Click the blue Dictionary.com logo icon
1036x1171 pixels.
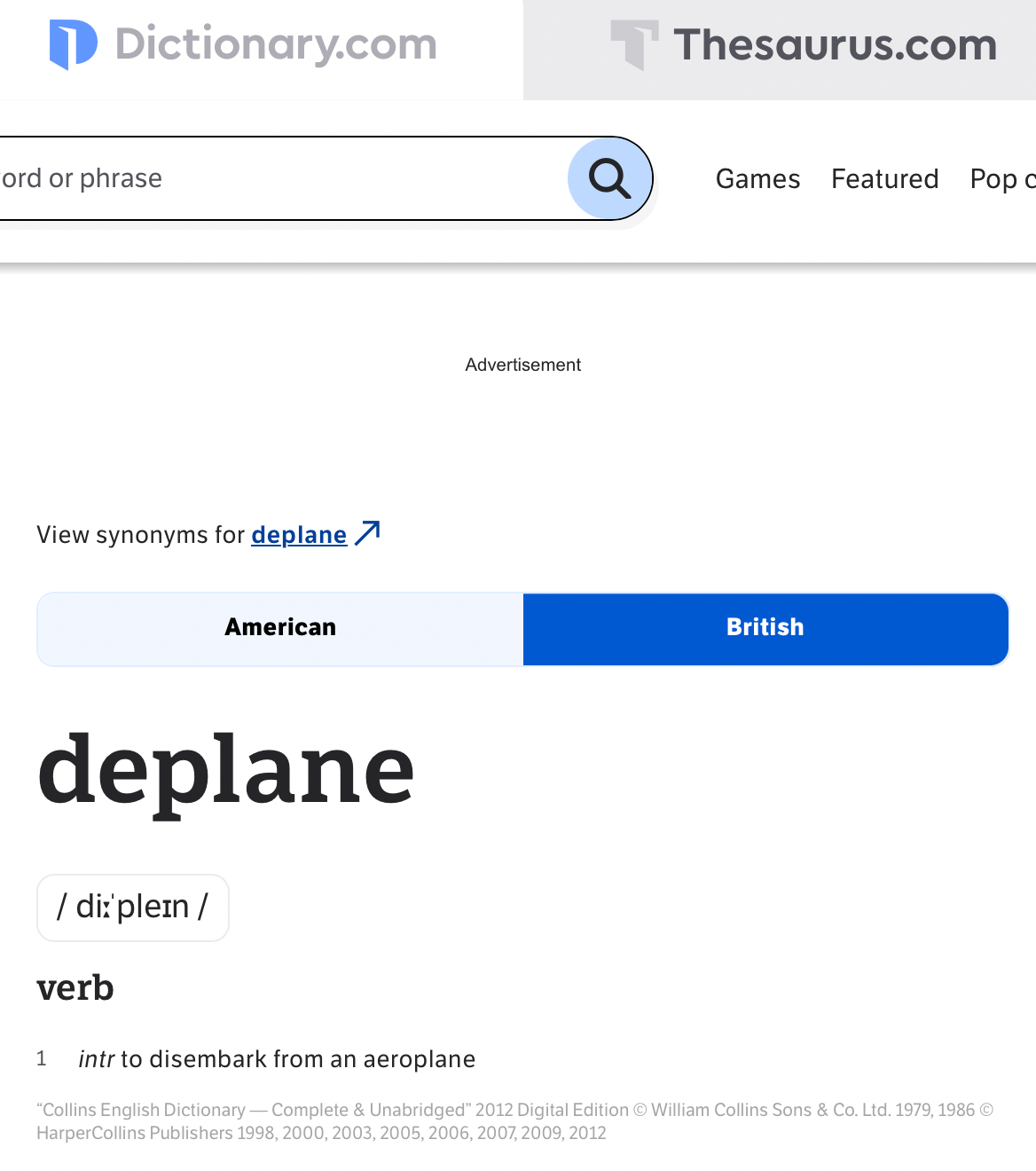coord(73,44)
